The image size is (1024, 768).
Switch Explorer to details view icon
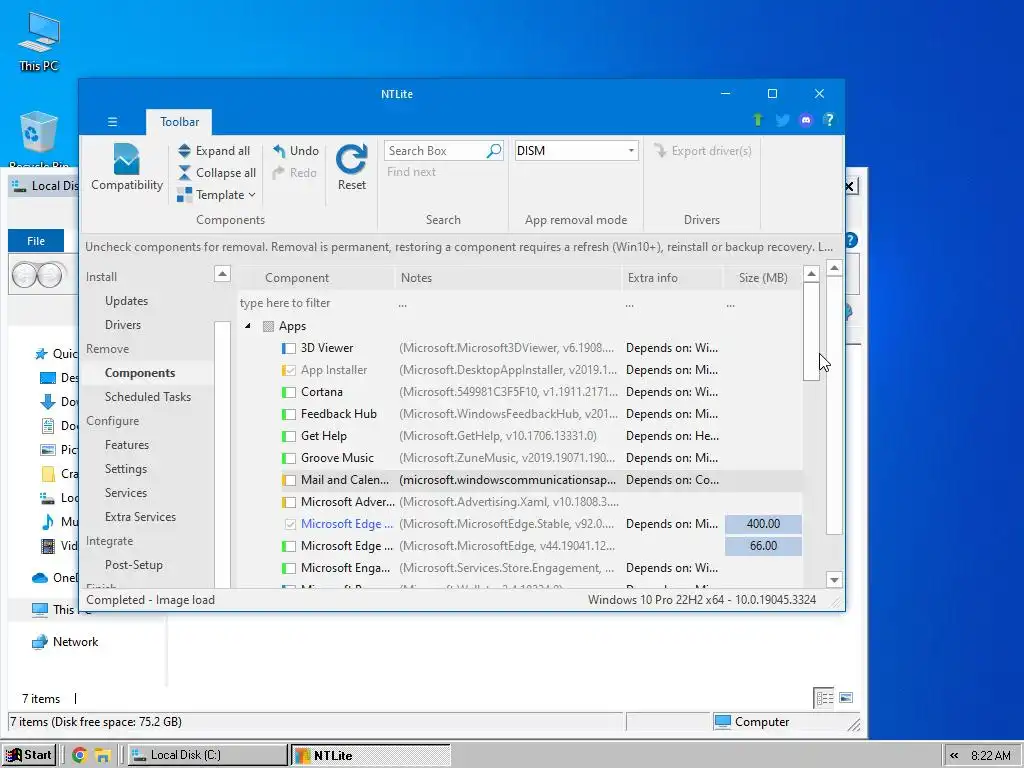[x=824, y=698]
